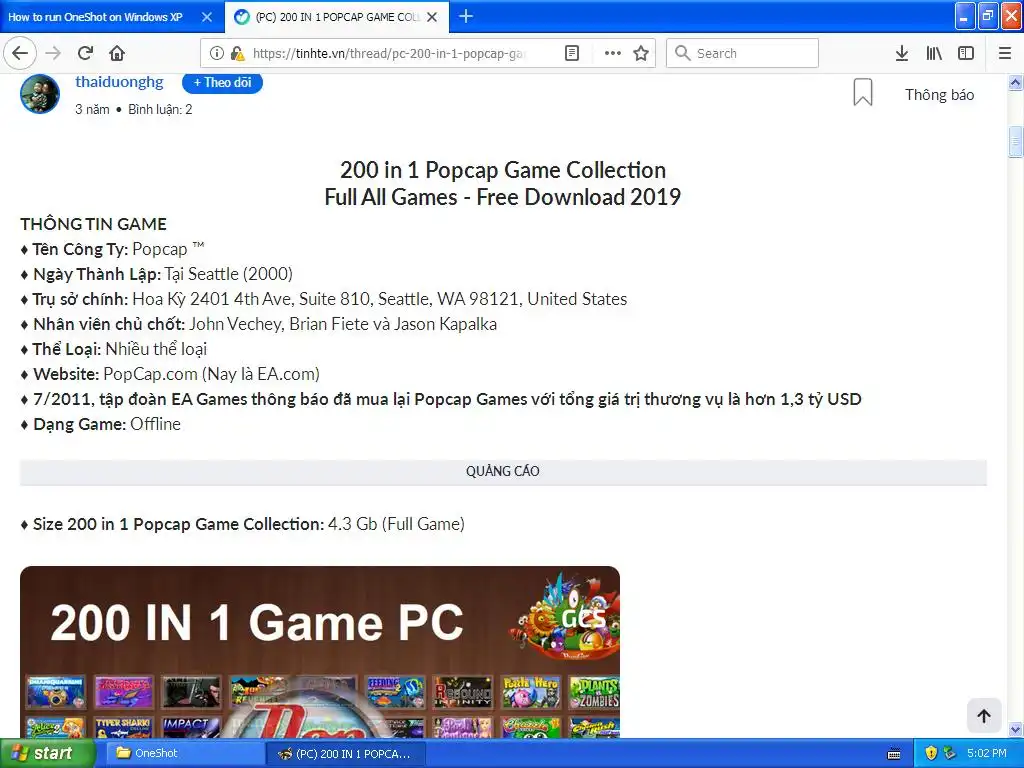
Task: Click inside the address bar URL
Action: [x=389, y=53]
